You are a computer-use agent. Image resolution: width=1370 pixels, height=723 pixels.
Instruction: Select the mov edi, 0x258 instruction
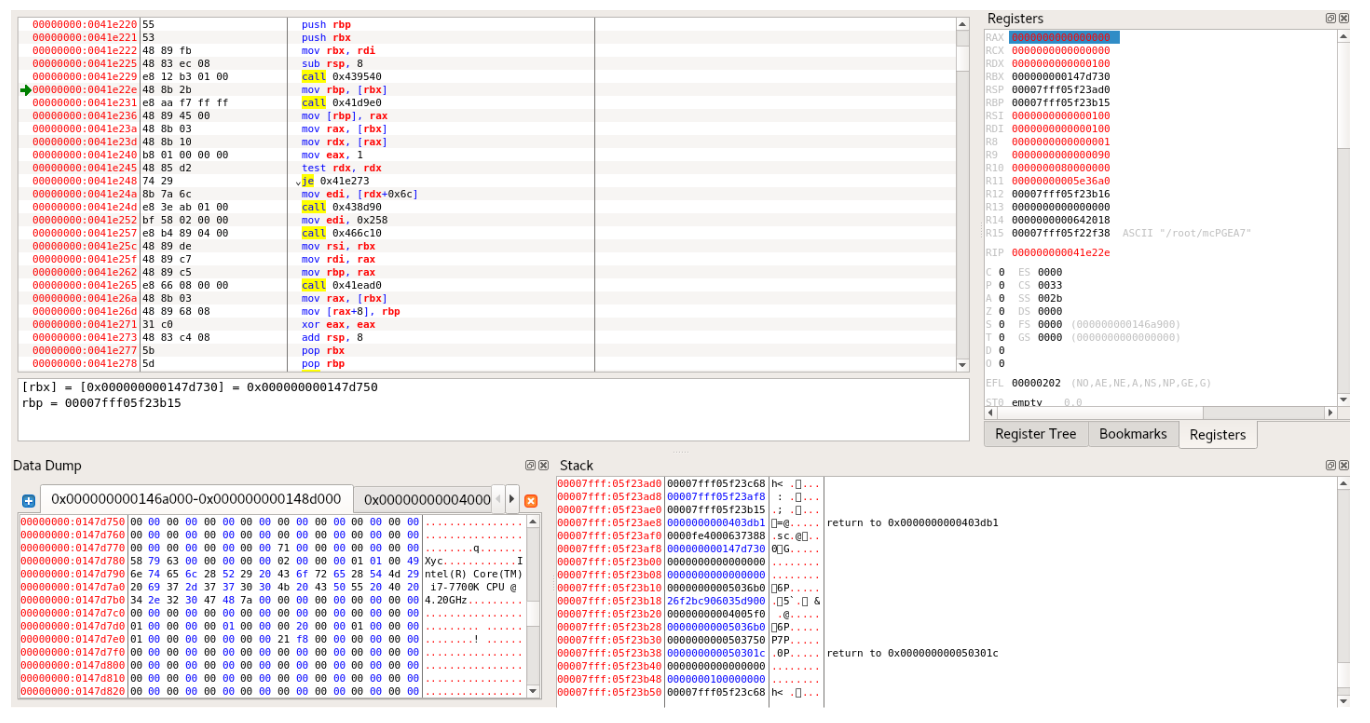[344, 220]
